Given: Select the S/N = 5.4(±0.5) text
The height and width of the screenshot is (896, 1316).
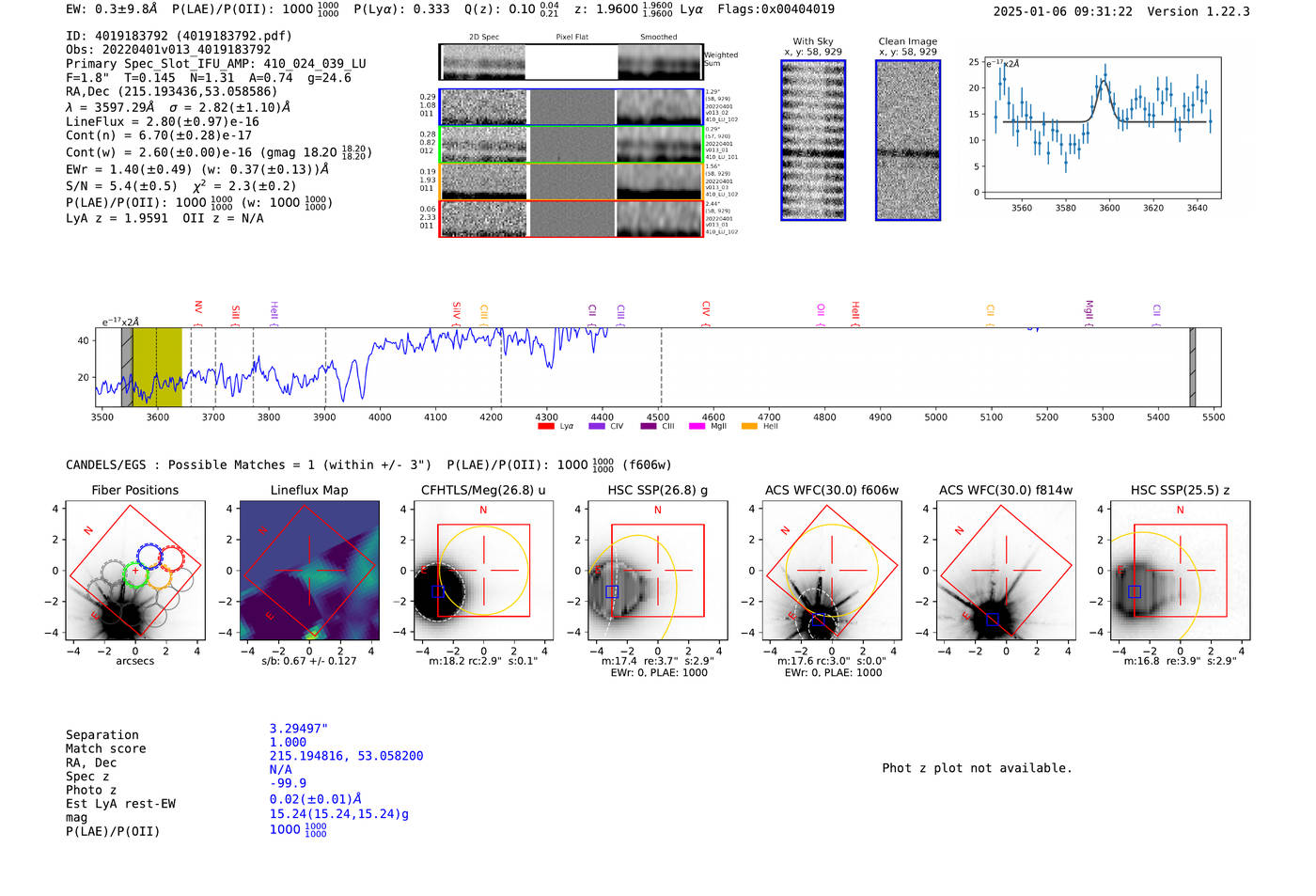Looking at the screenshot, I should (x=121, y=186).
